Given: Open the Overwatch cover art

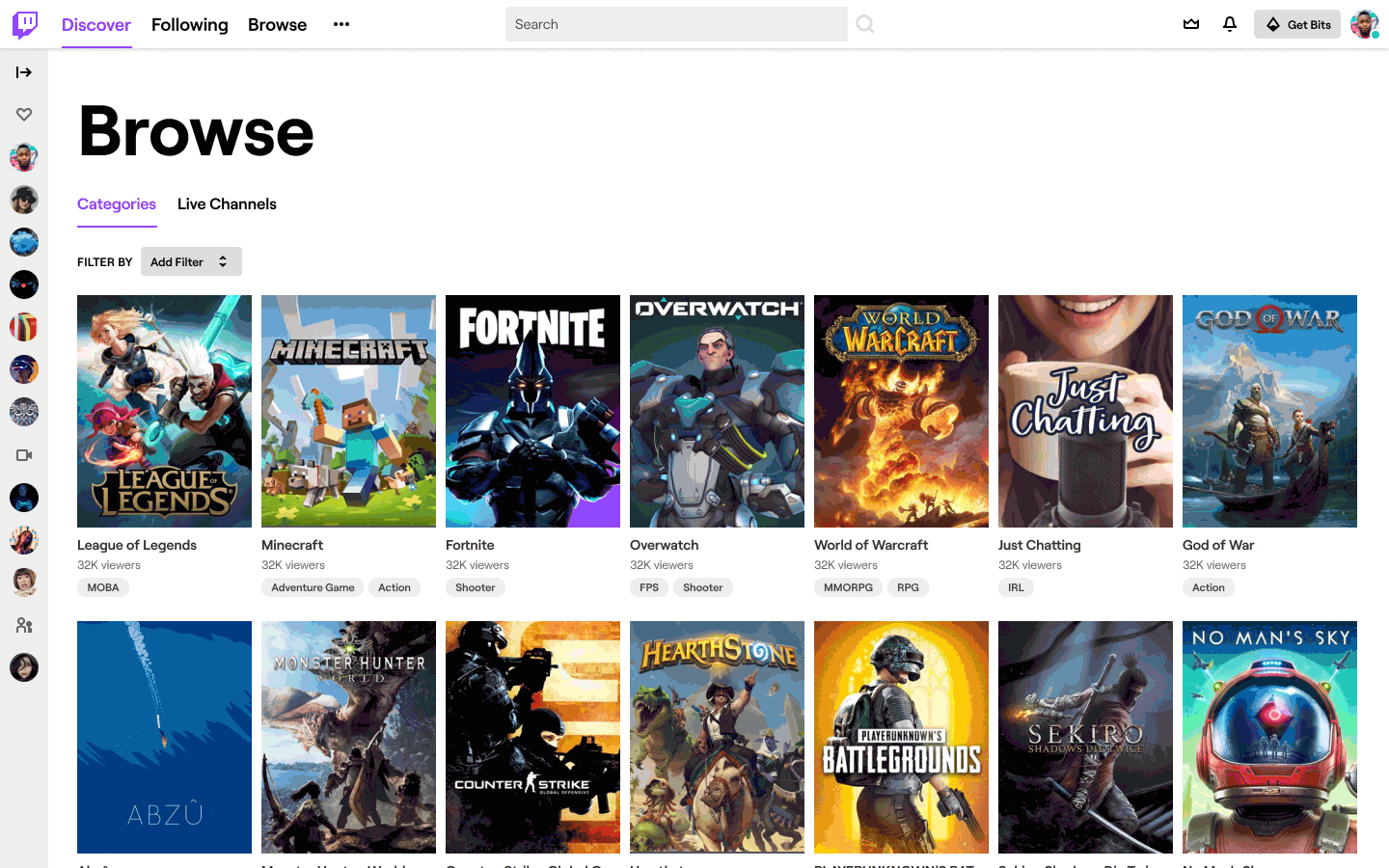Looking at the screenshot, I should (717, 412).
